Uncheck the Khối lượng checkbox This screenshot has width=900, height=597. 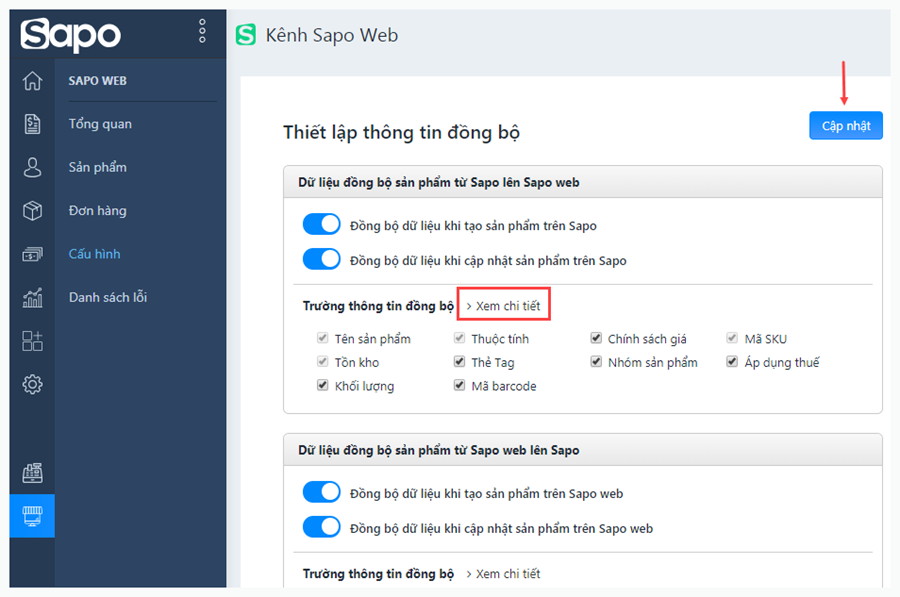pos(323,385)
